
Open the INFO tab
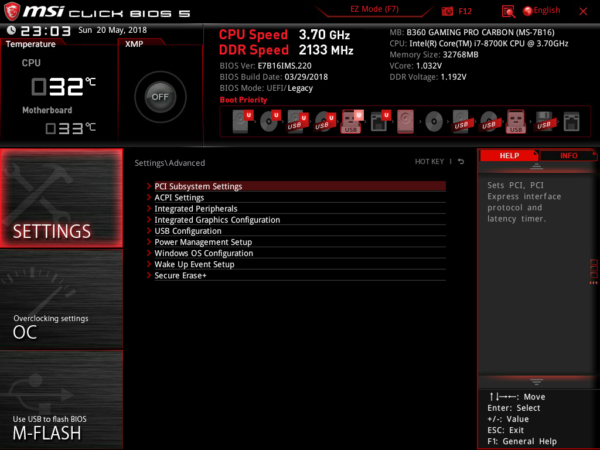point(568,155)
